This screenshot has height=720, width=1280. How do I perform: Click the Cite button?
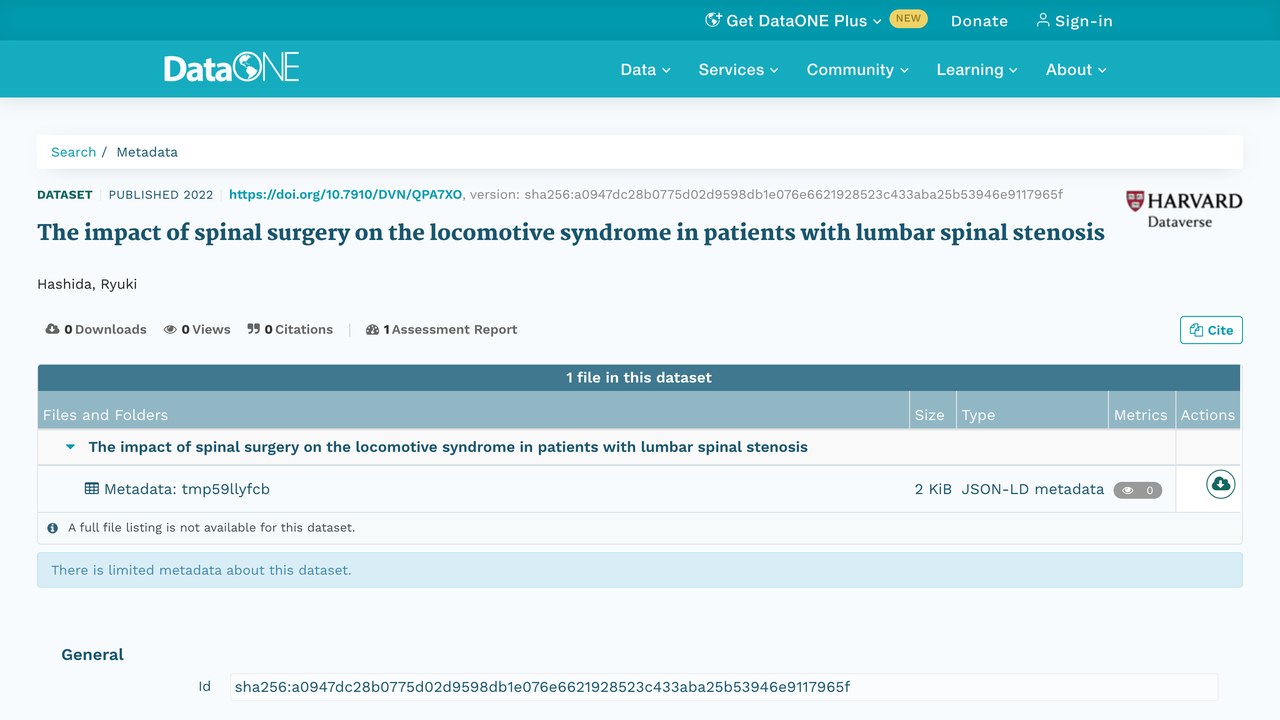1211,330
